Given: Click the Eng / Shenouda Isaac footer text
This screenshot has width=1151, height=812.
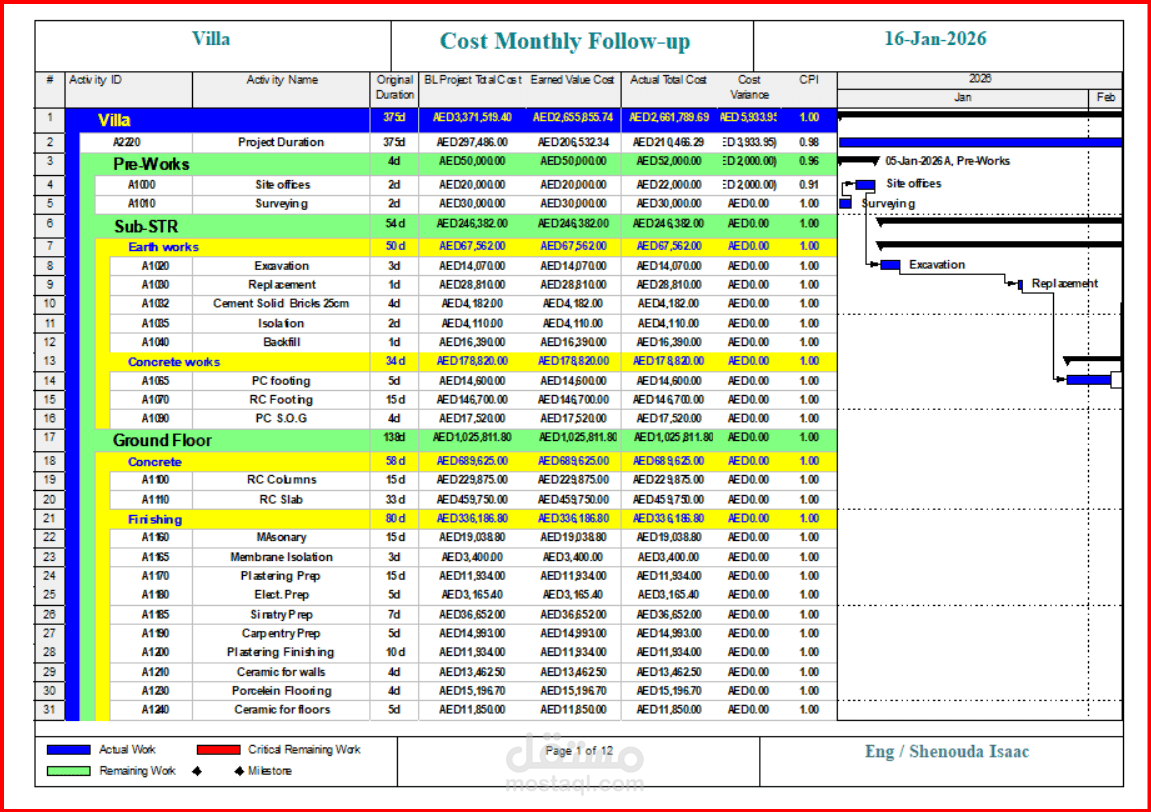Looking at the screenshot, I should (x=946, y=750).
